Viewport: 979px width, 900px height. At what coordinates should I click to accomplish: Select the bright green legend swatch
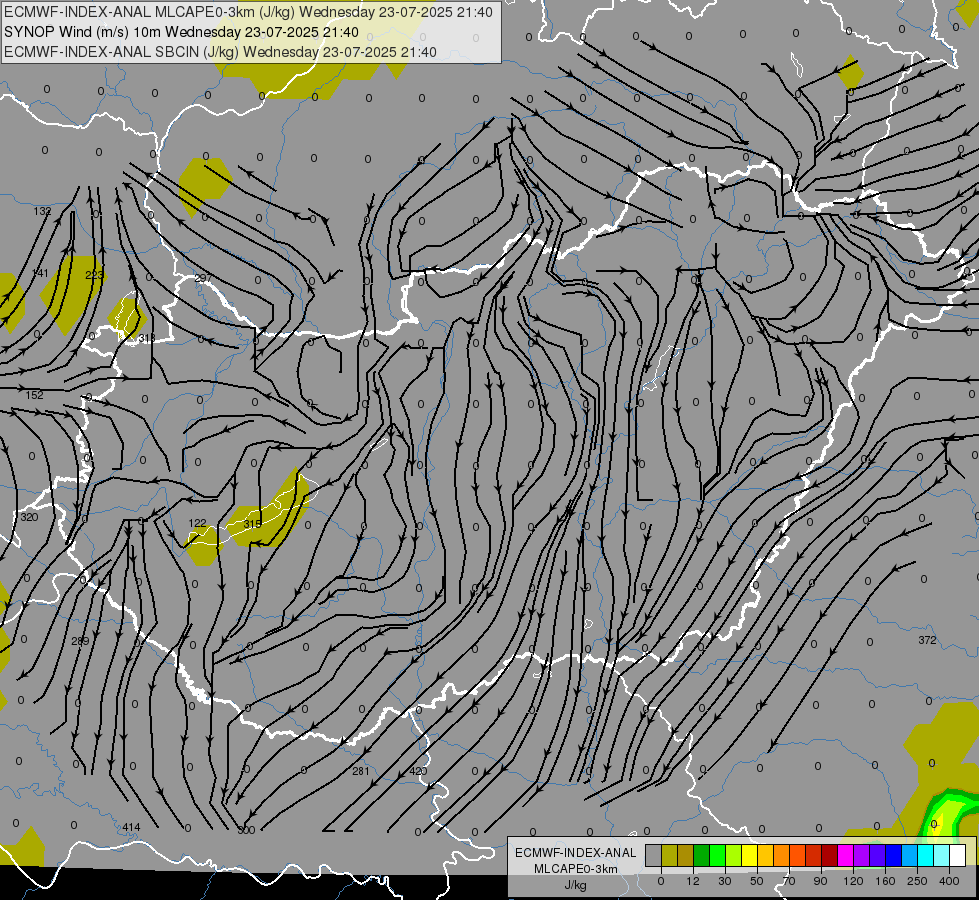[717, 855]
